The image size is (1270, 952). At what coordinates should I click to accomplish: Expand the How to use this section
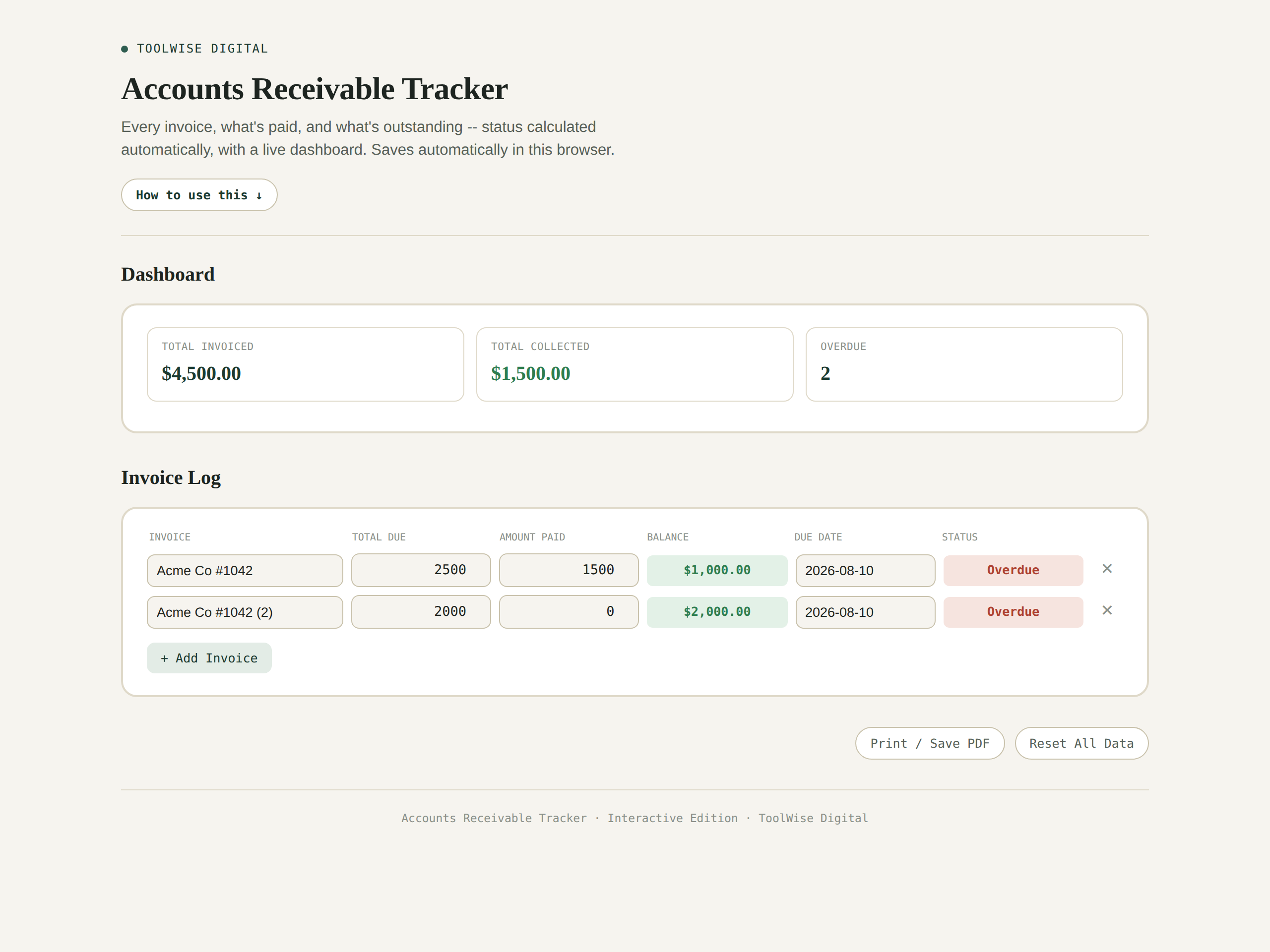click(199, 195)
